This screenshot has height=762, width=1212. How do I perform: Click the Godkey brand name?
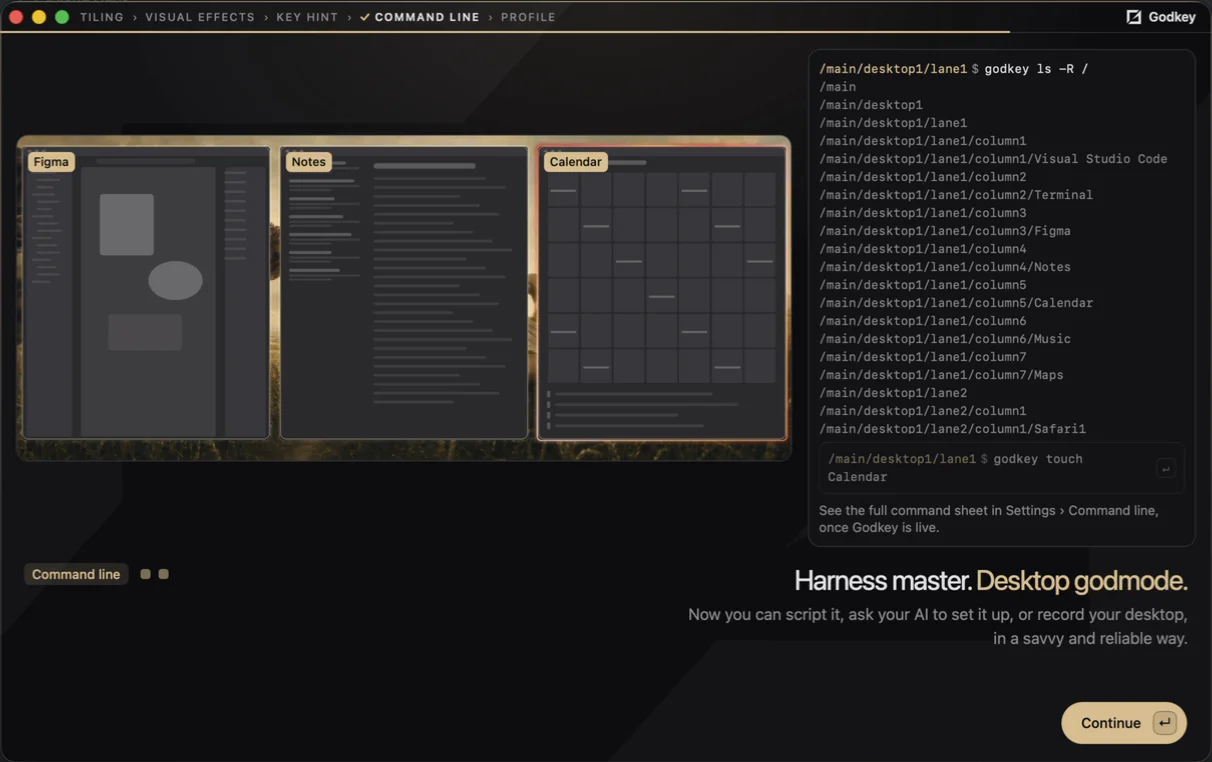pyautogui.click(x=1171, y=17)
